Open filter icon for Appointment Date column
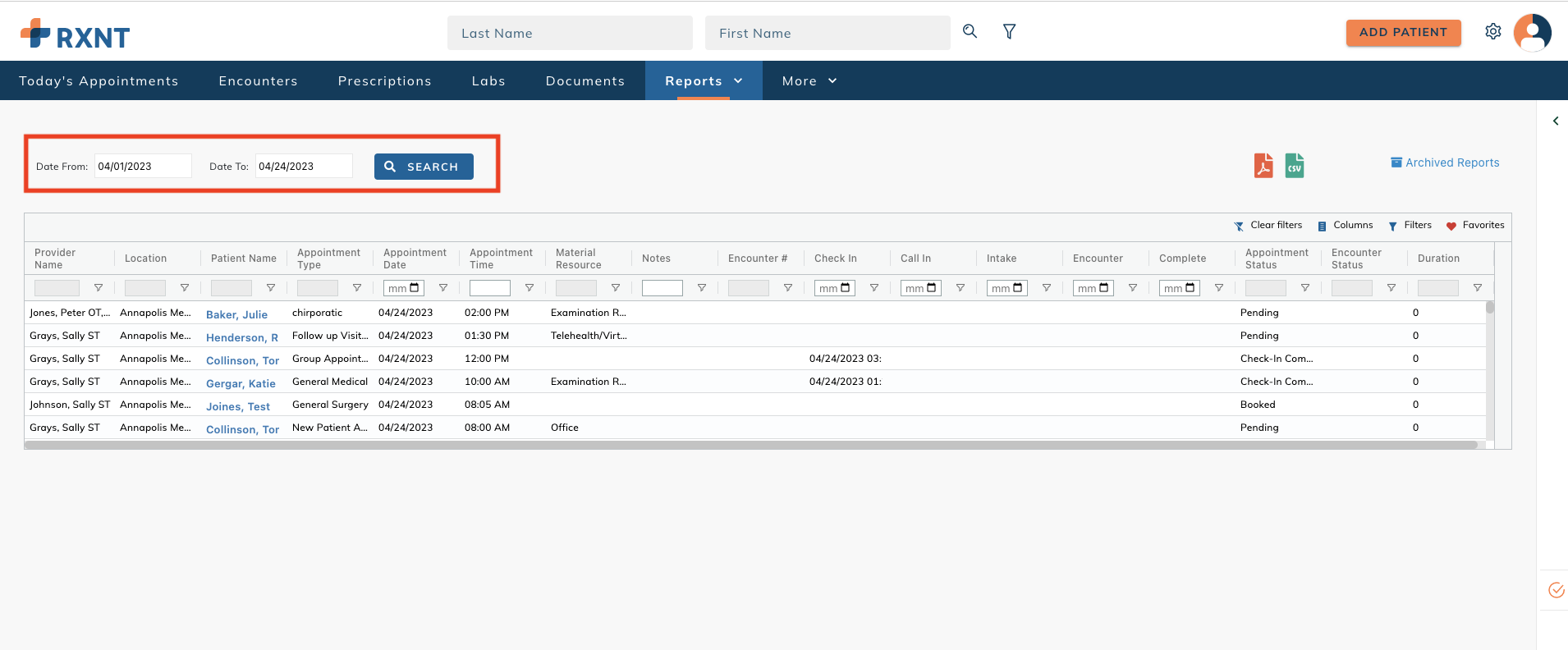 click(443, 288)
